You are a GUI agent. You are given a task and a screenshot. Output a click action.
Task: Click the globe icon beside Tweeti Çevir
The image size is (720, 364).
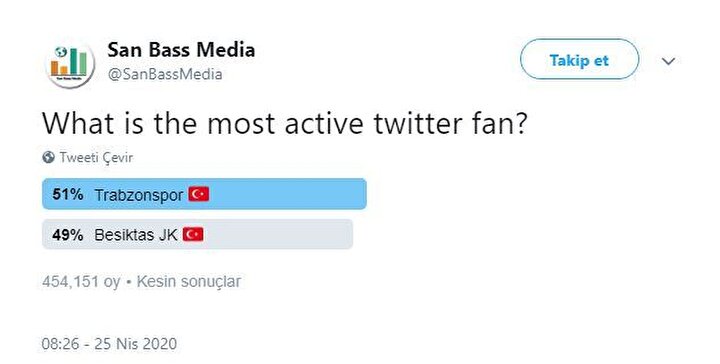48,157
